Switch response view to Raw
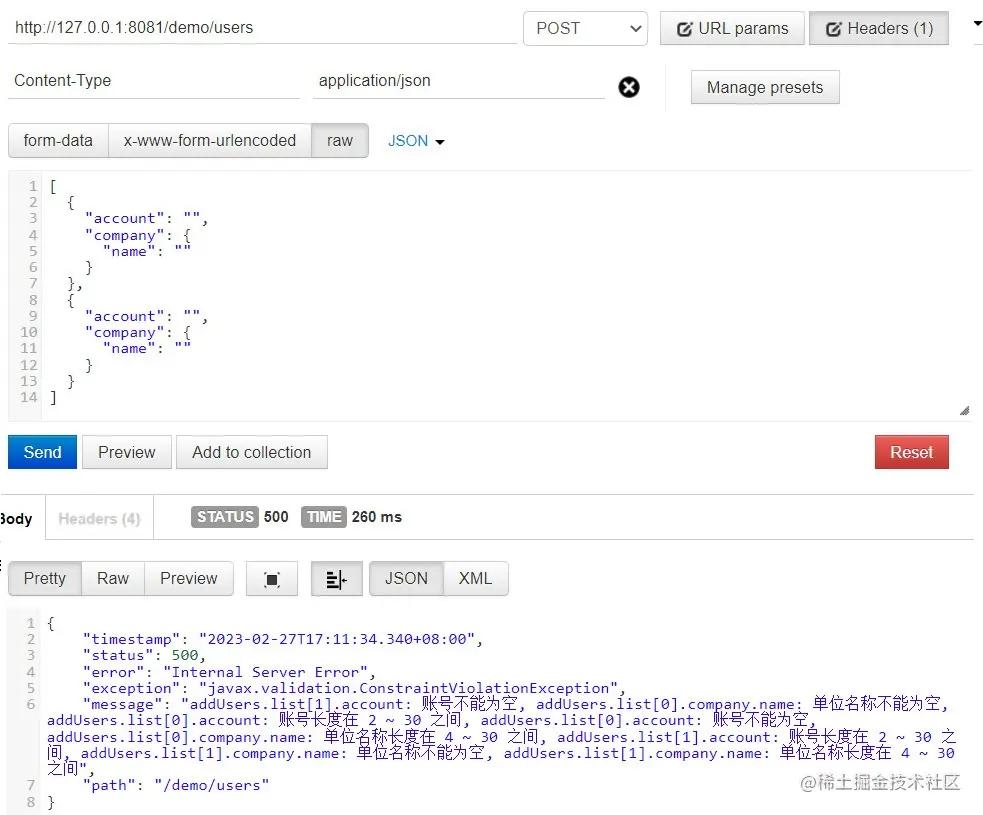Viewport: 983px width, 815px height. click(x=112, y=578)
